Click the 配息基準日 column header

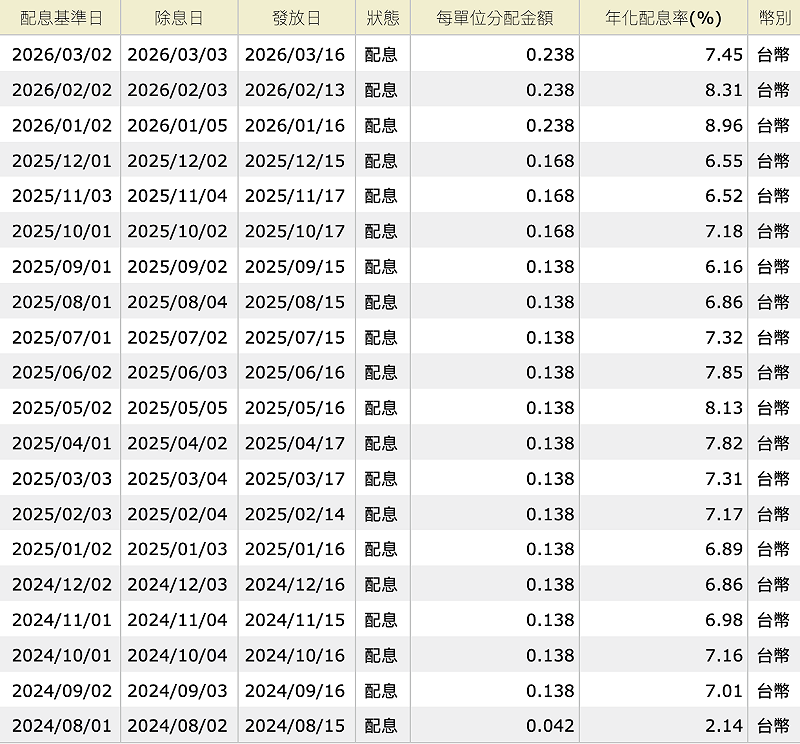coord(62,17)
